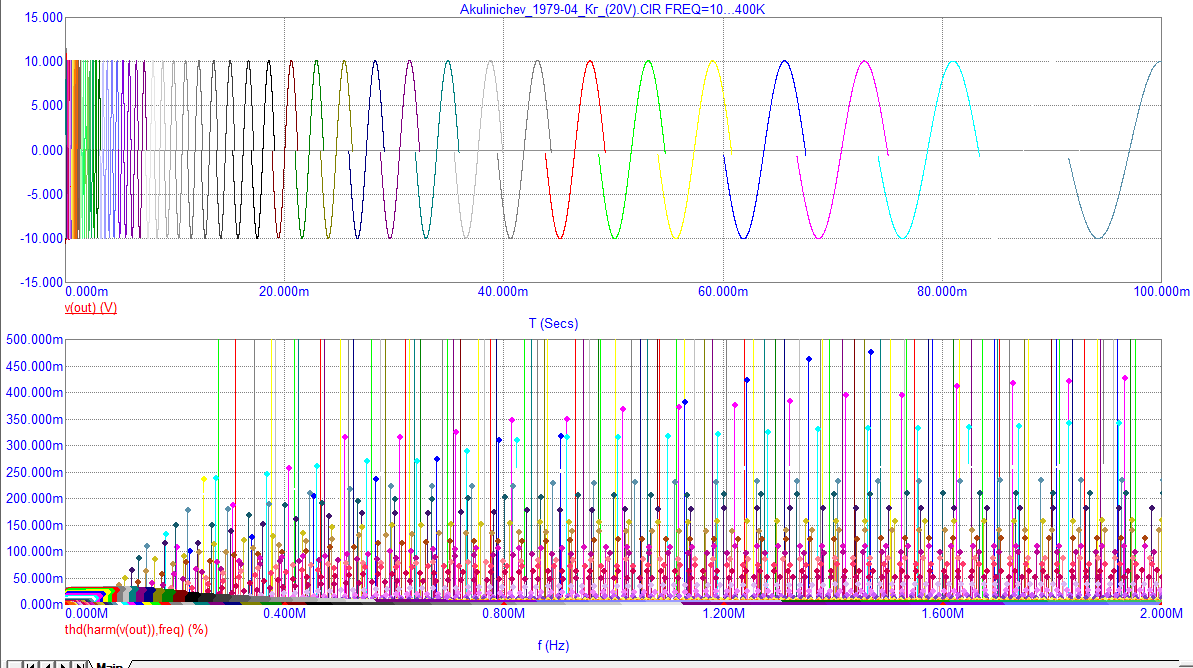Image resolution: width=1193 pixels, height=668 pixels.
Task: Click the 1.200M frequency axis tick
Action: 724,613
